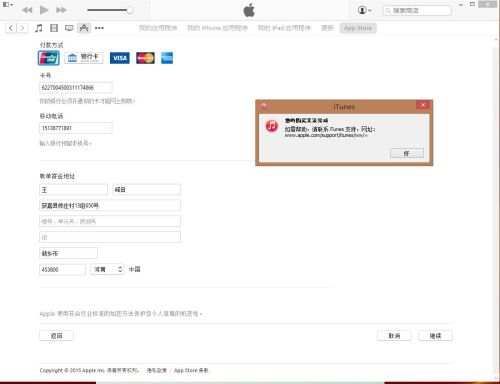Open the 隐私政策 privacy policy link
The image size is (500, 384).
pyautogui.click(x=157, y=370)
